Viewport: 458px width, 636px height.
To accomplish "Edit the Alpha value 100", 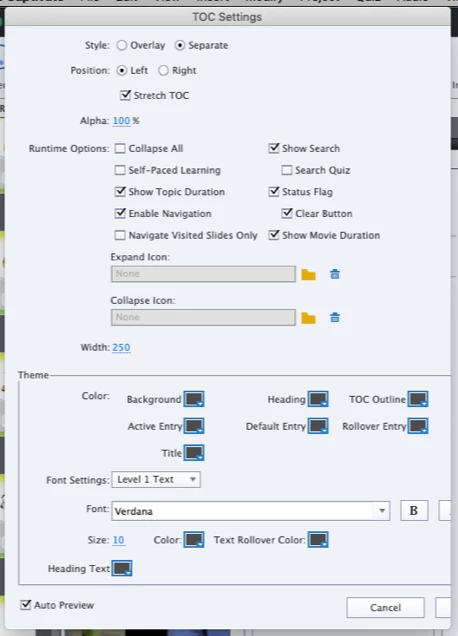I will [x=121, y=121].
